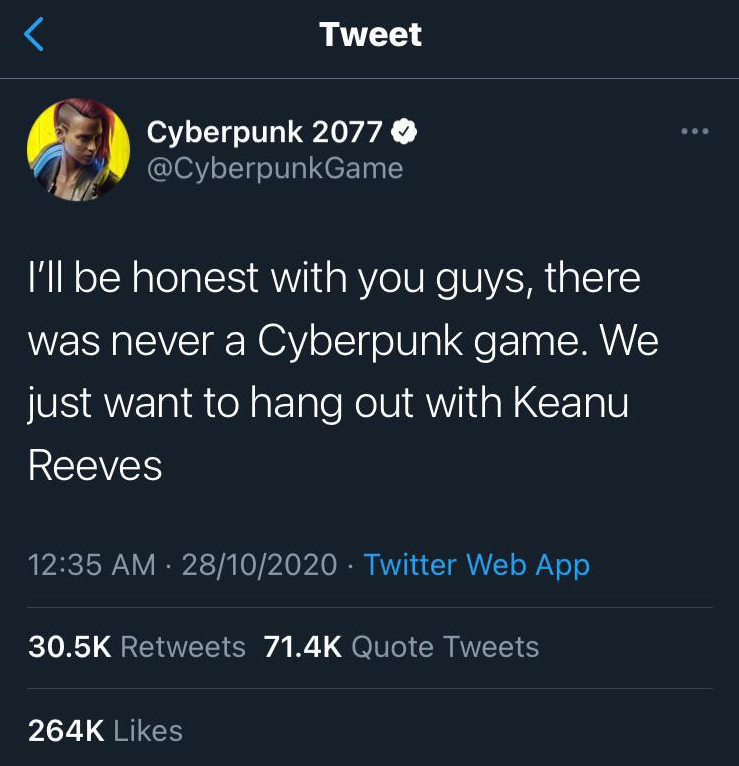Click the word "Keanu" in the tweet
739x766 pixels.
(x=571, y=402)
